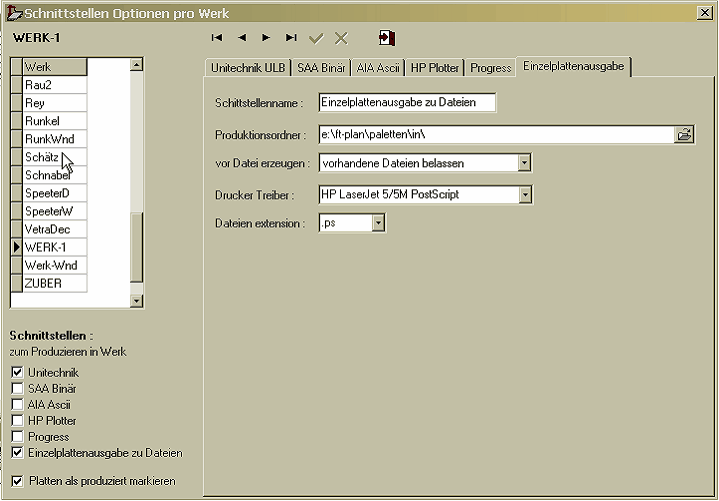
Task: Open the vor Datei erzeugen dropdown
Action: pos(524,163)
